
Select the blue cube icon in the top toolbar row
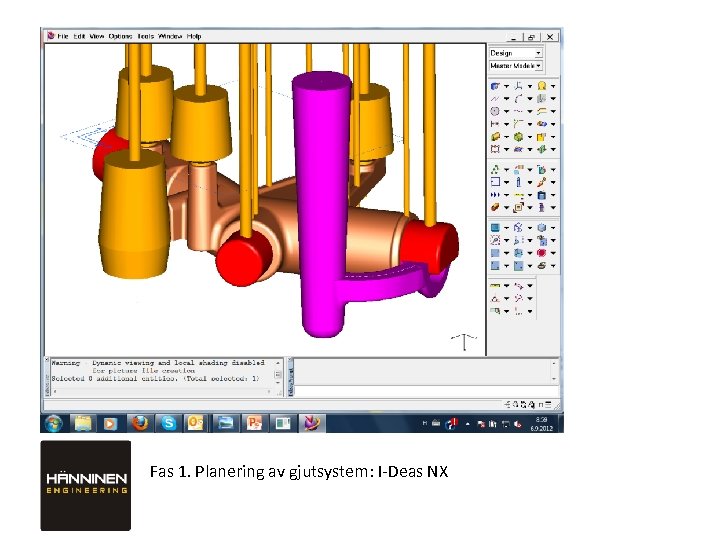495,86
